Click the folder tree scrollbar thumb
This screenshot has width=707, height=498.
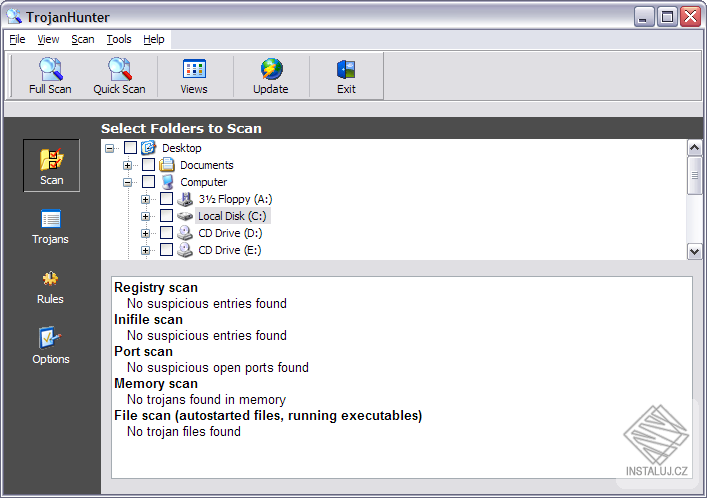pos(694,175)
